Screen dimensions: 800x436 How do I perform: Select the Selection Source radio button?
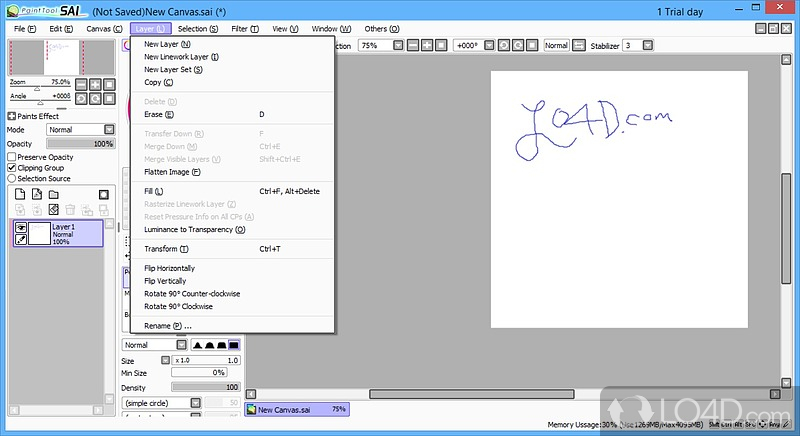(12, 178)
